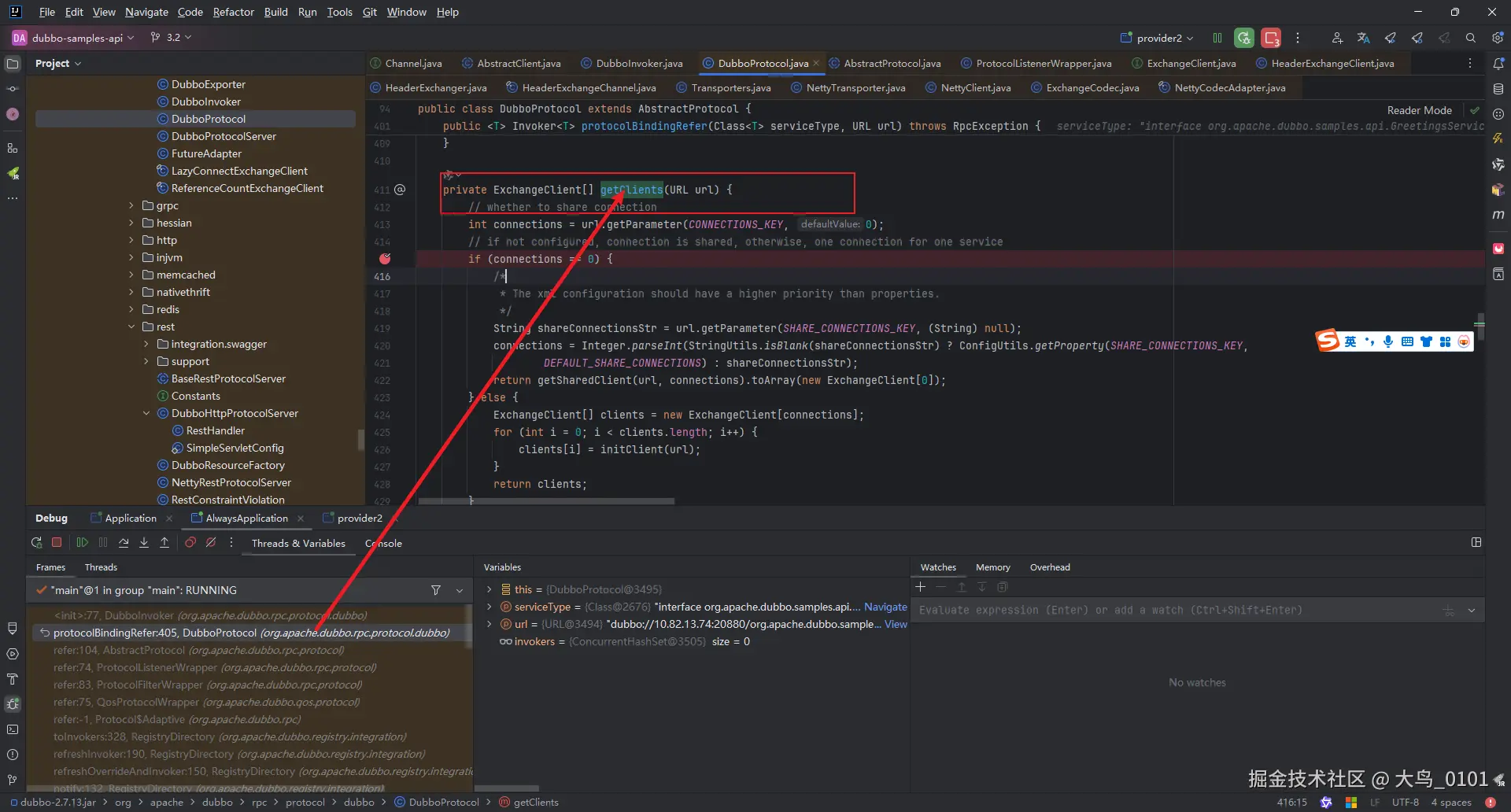Open IDE settings gear icon

1497,38
